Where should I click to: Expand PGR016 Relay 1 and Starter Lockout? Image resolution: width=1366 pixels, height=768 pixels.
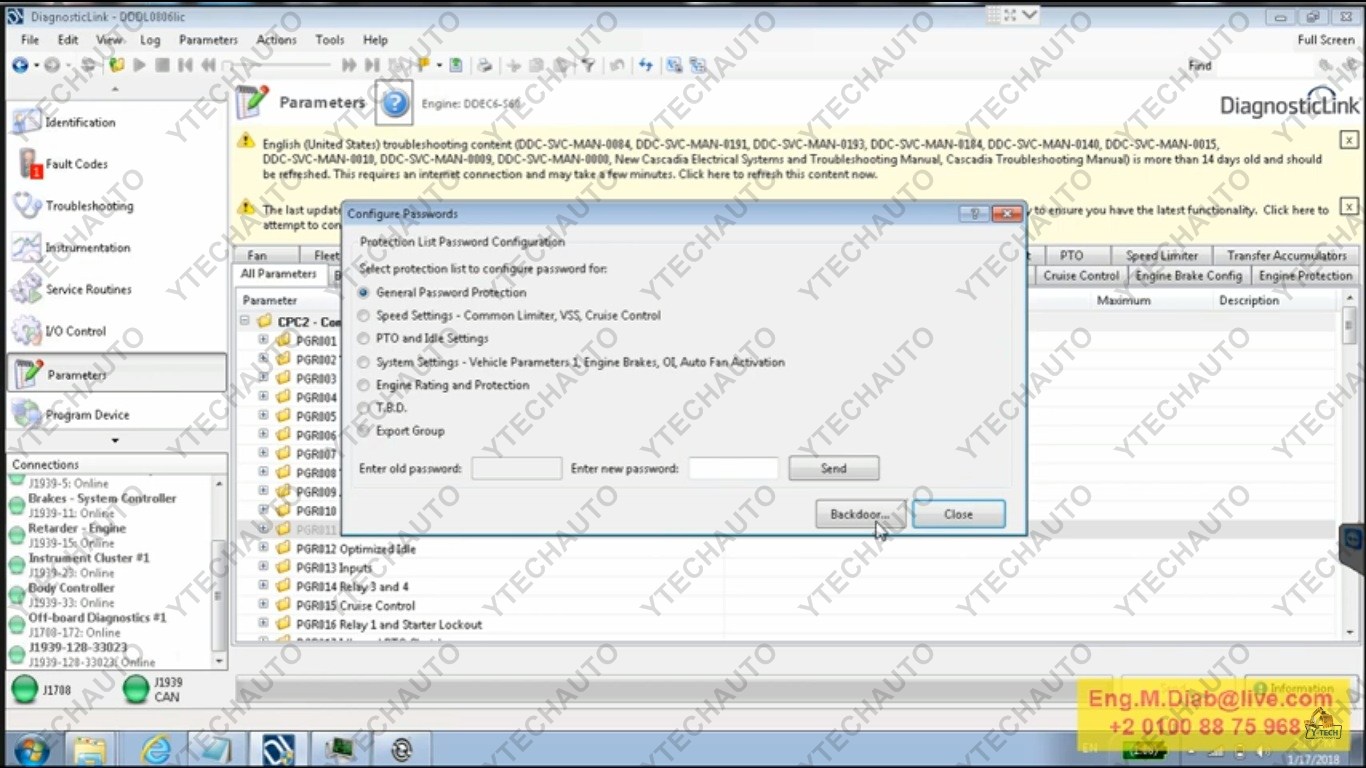pyautogui.click(x=263, y=624)
